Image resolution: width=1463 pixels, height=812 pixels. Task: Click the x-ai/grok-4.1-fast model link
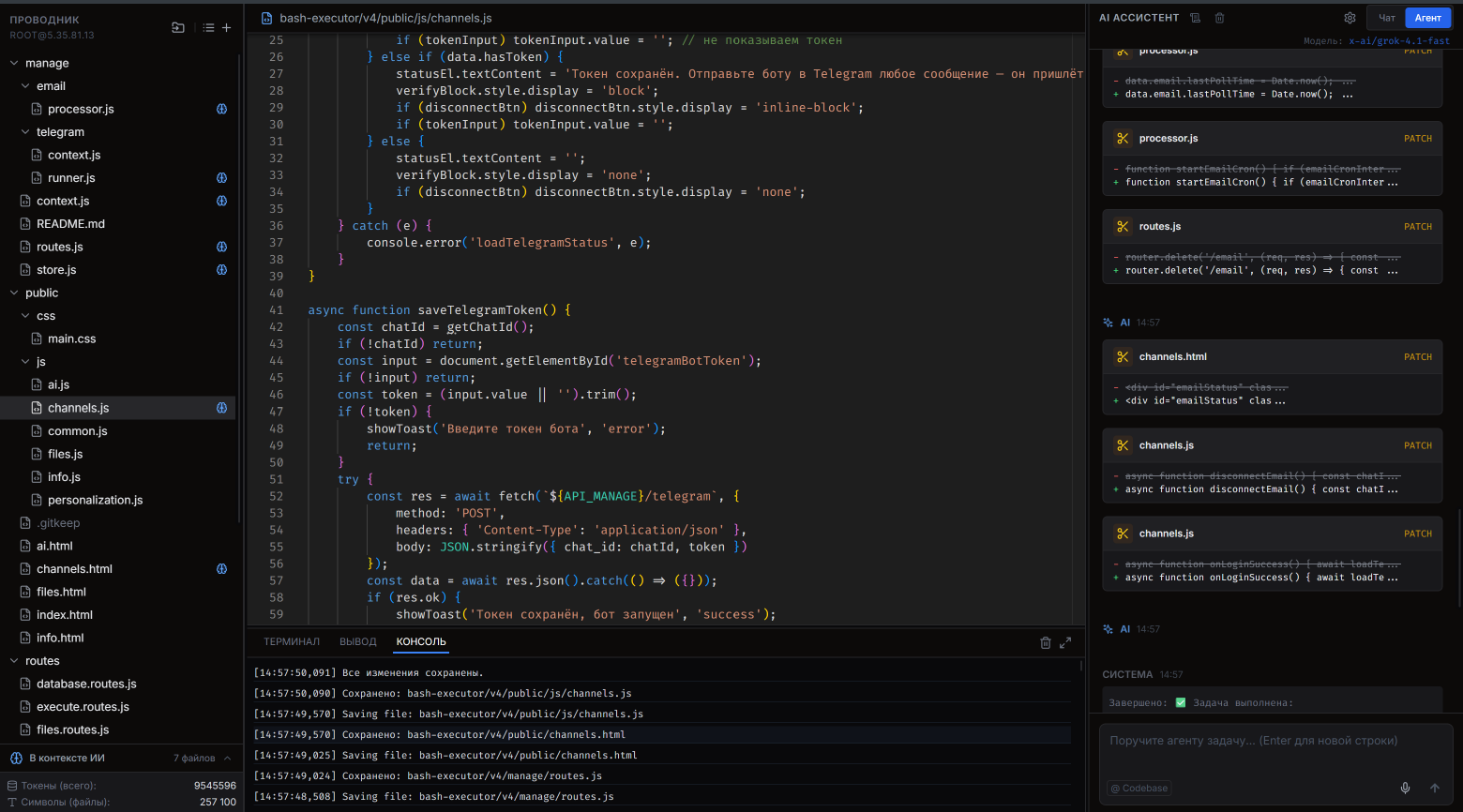[x=1398, y=41]
